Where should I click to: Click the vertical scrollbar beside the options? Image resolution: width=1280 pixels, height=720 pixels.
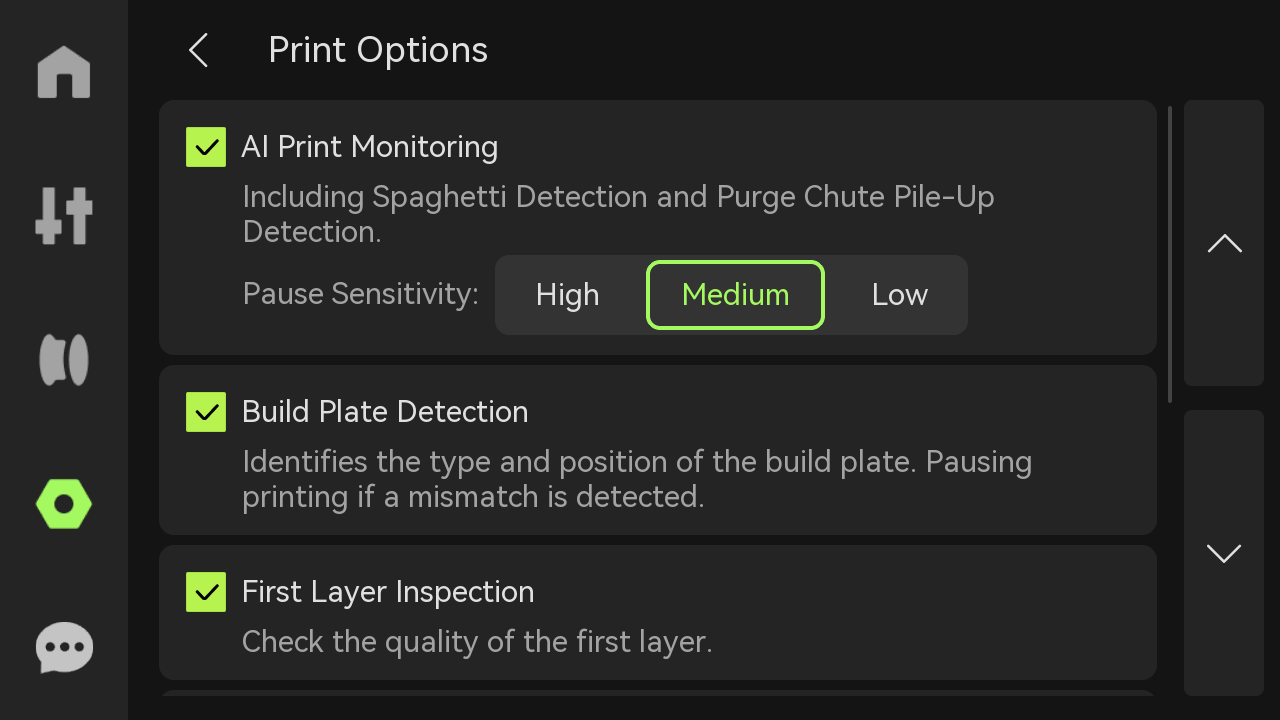(1170, 254)
